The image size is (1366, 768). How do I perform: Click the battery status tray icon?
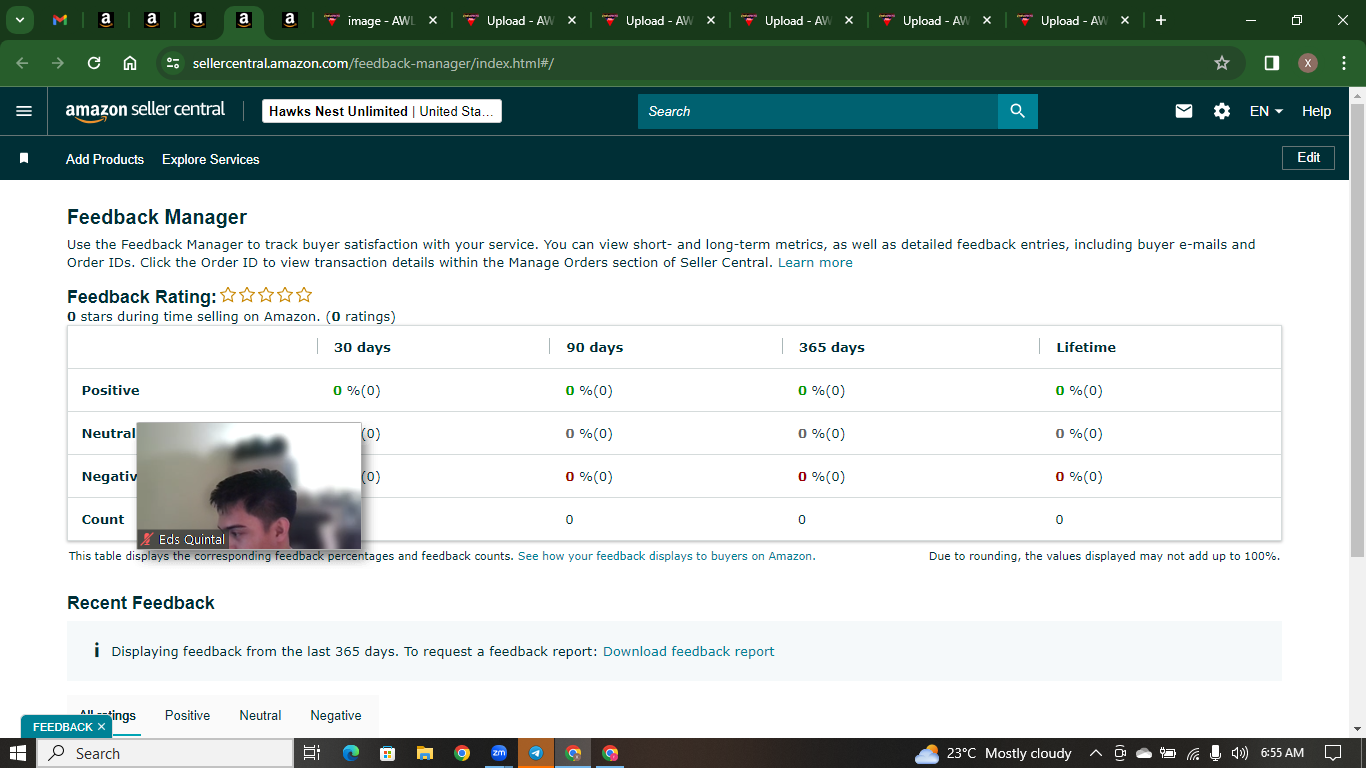pos(1168,753)
